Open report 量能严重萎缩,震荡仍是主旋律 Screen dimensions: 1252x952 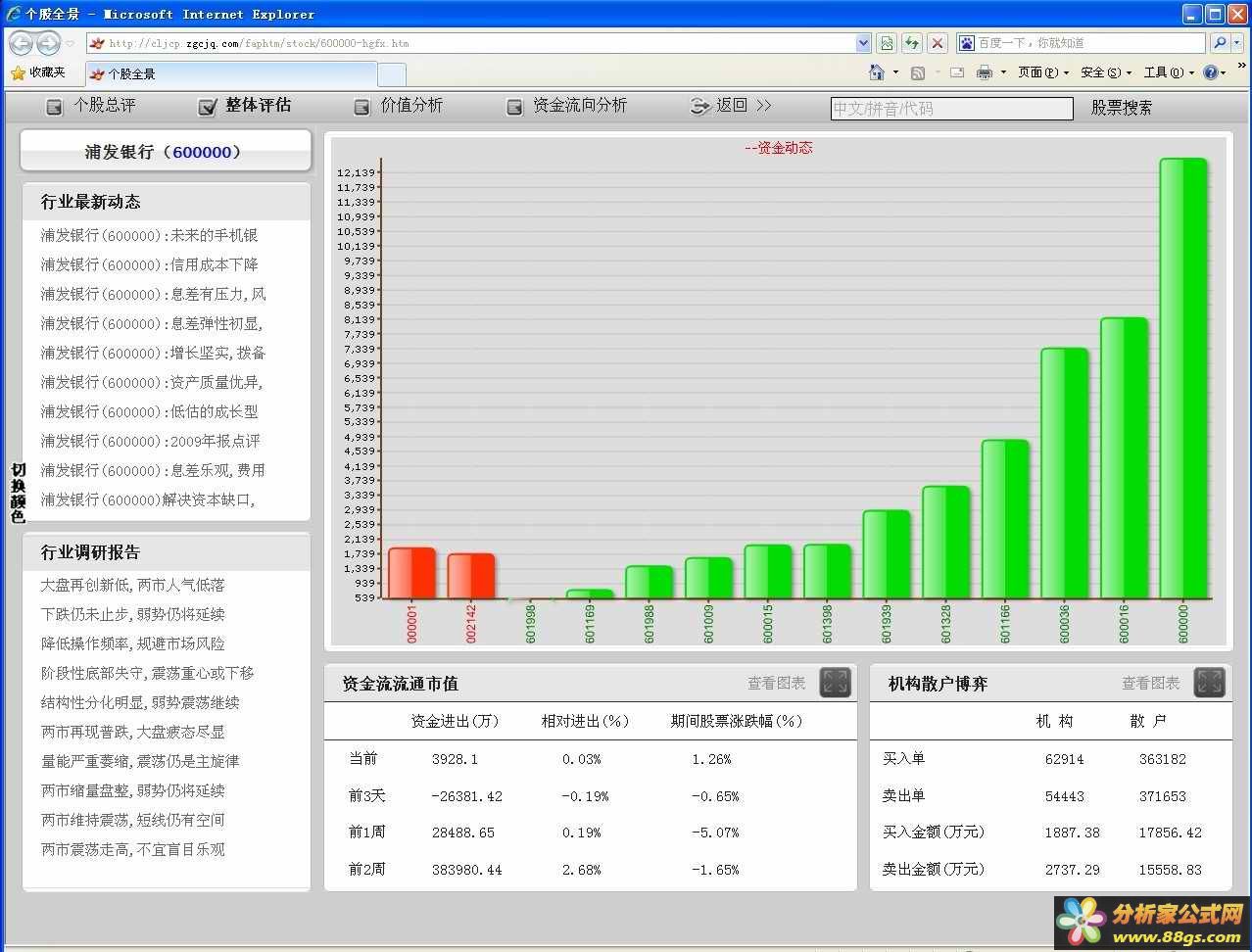click(x=140, y=761)
